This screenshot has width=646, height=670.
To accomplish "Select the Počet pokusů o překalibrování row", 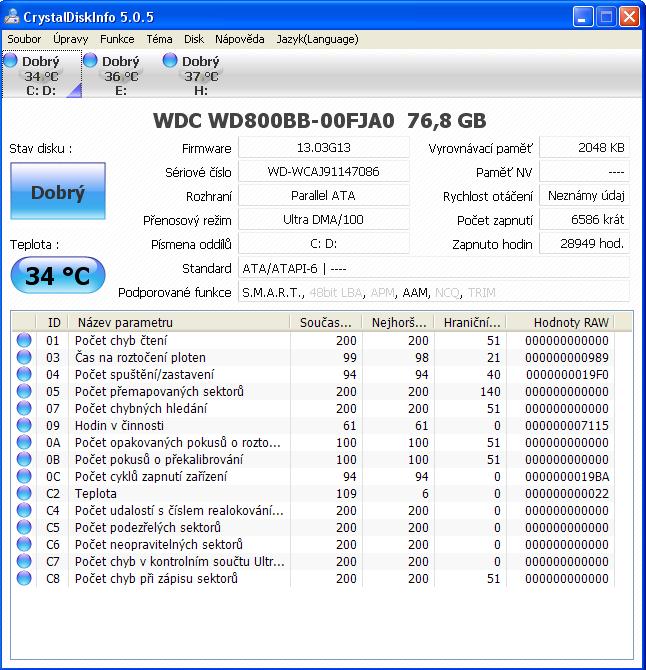I will (313, 459).
